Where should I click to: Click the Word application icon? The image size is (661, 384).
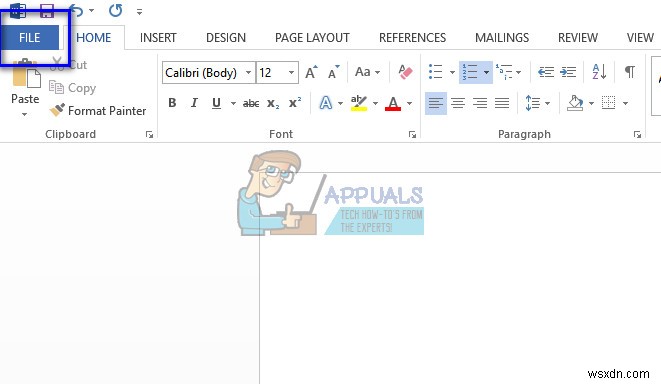pyautogui.click(x=18, y=11)
